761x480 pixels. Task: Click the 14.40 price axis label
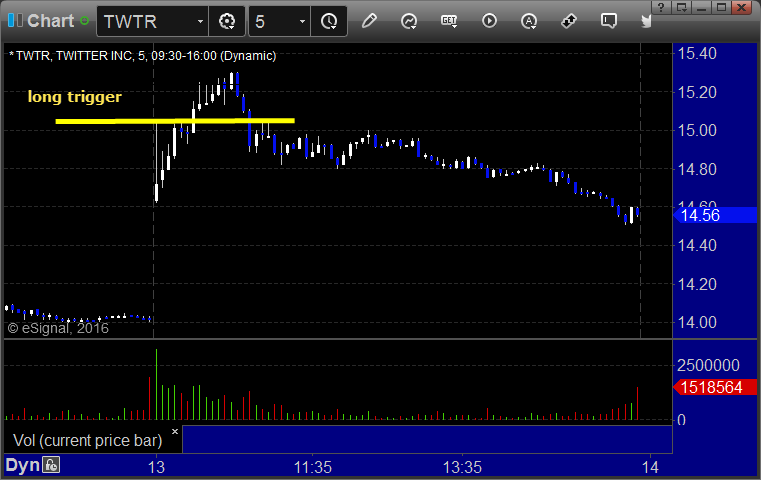click(x=697, y=246)
